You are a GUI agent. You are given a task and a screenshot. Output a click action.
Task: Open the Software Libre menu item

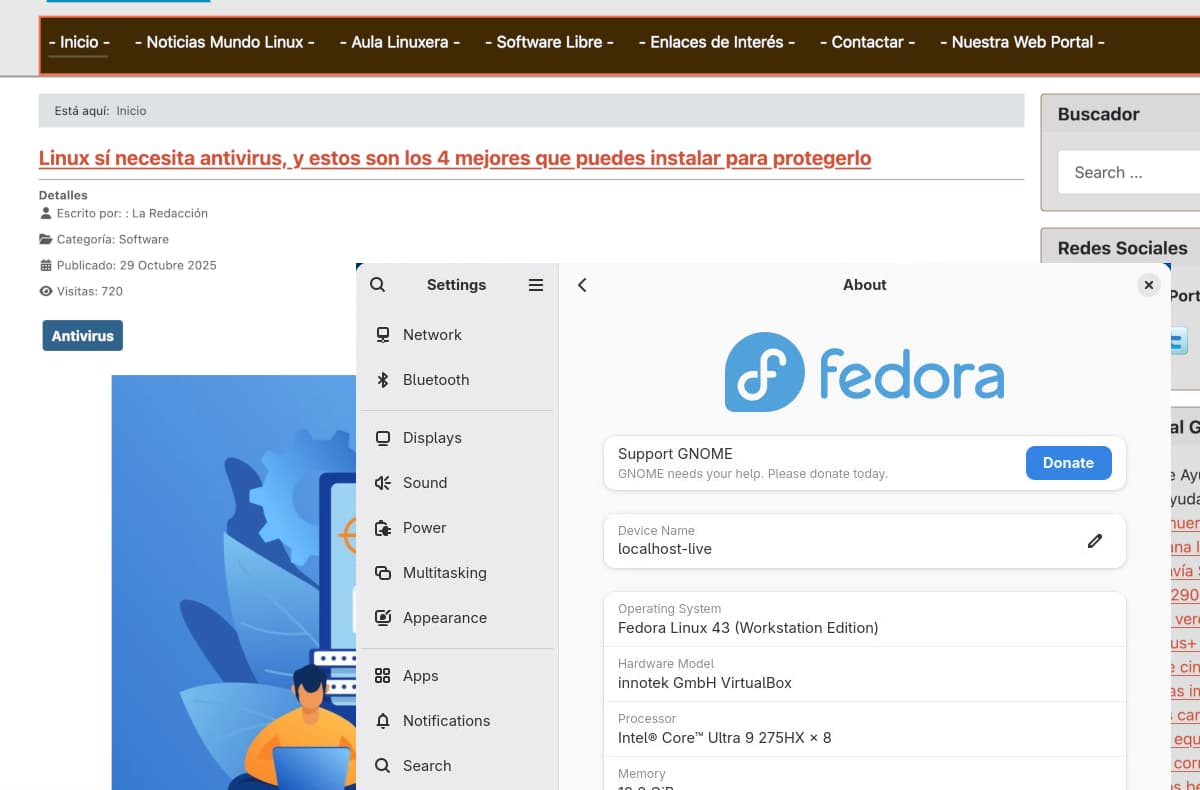pyautogui.click(x=549, y=42)
